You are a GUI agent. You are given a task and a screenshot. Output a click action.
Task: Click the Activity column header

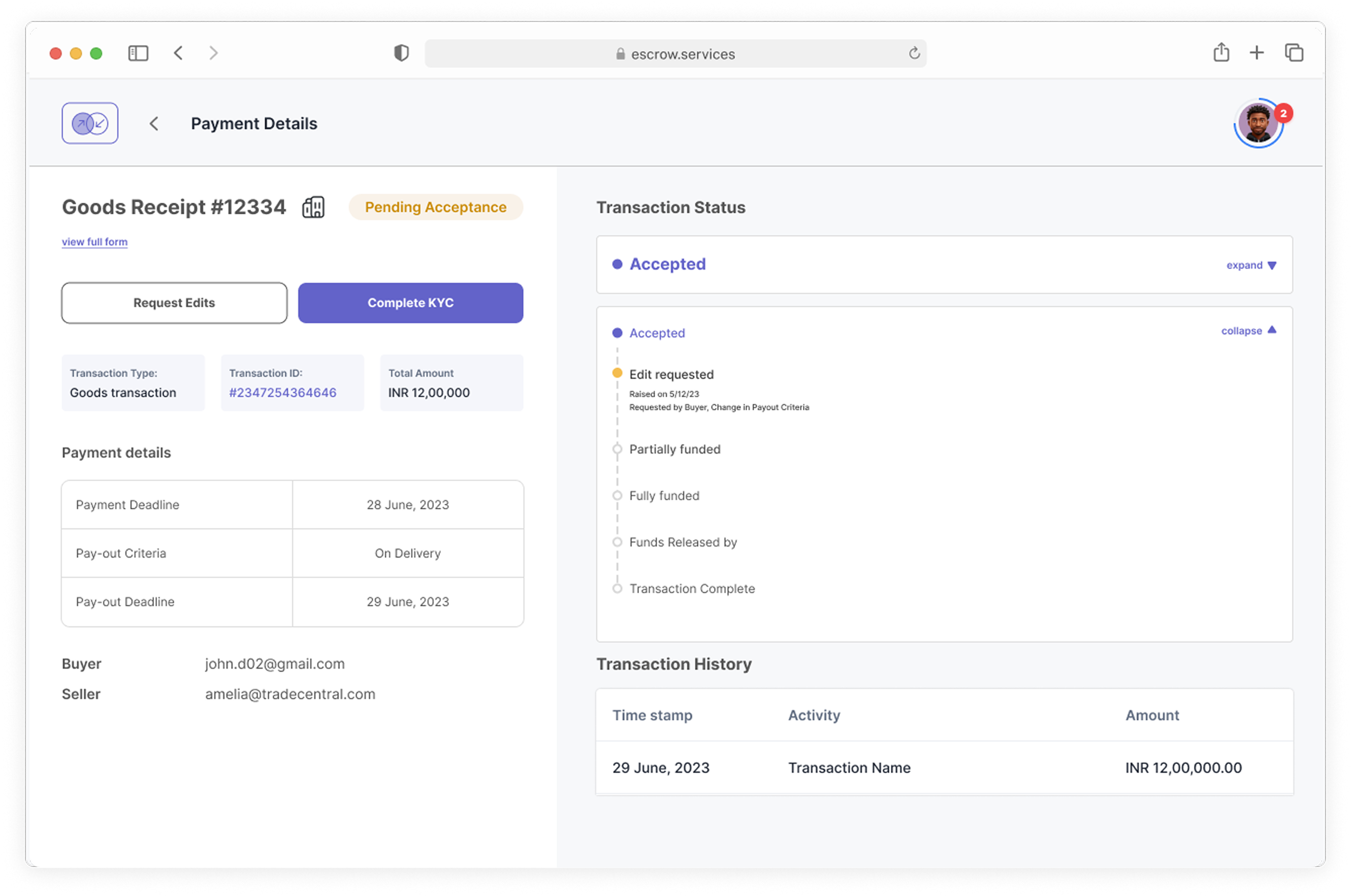tap(814, 715)
